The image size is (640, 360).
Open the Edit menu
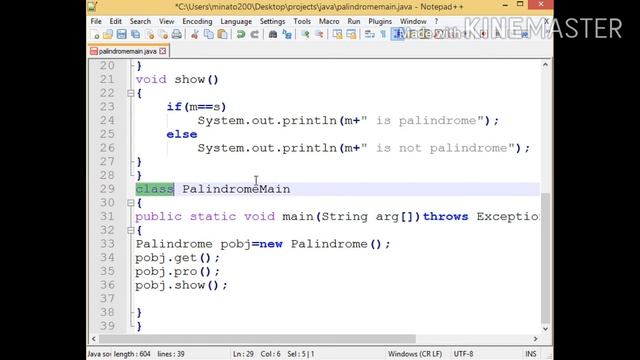click(116, 21)
